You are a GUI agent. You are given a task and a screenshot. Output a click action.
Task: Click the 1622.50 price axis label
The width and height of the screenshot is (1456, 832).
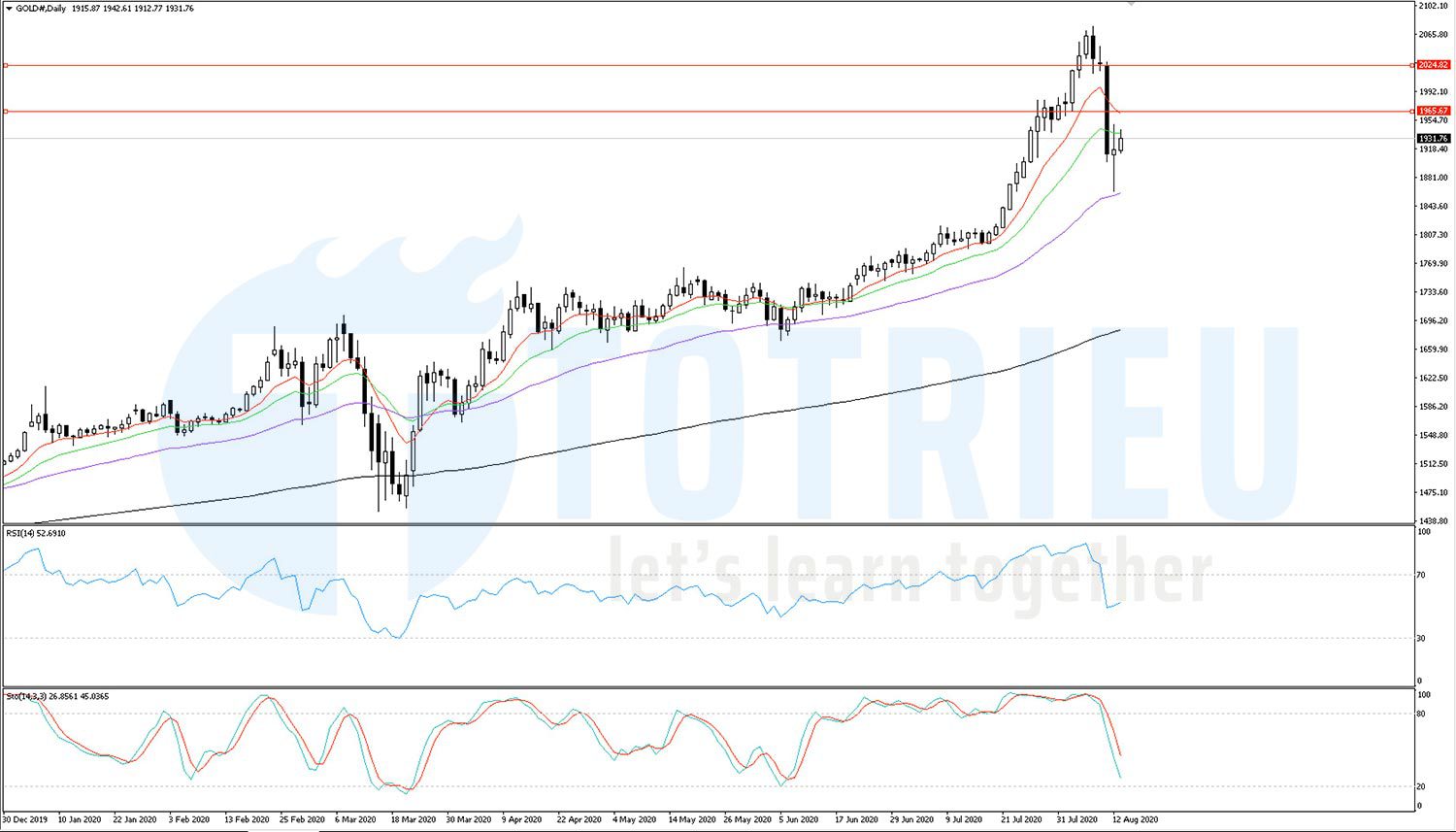[1433, 379]
